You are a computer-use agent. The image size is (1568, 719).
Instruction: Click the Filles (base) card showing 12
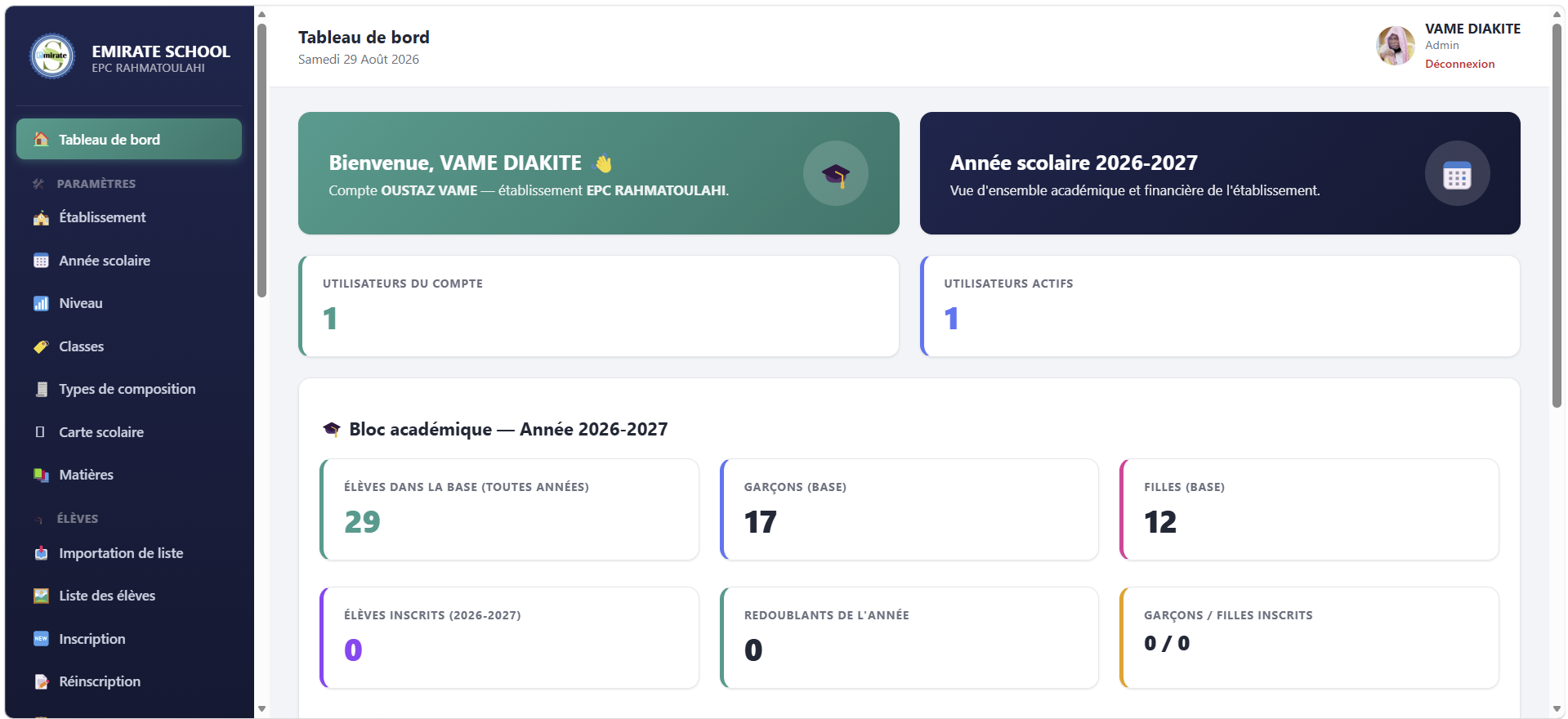click(x=1309, y=510)
